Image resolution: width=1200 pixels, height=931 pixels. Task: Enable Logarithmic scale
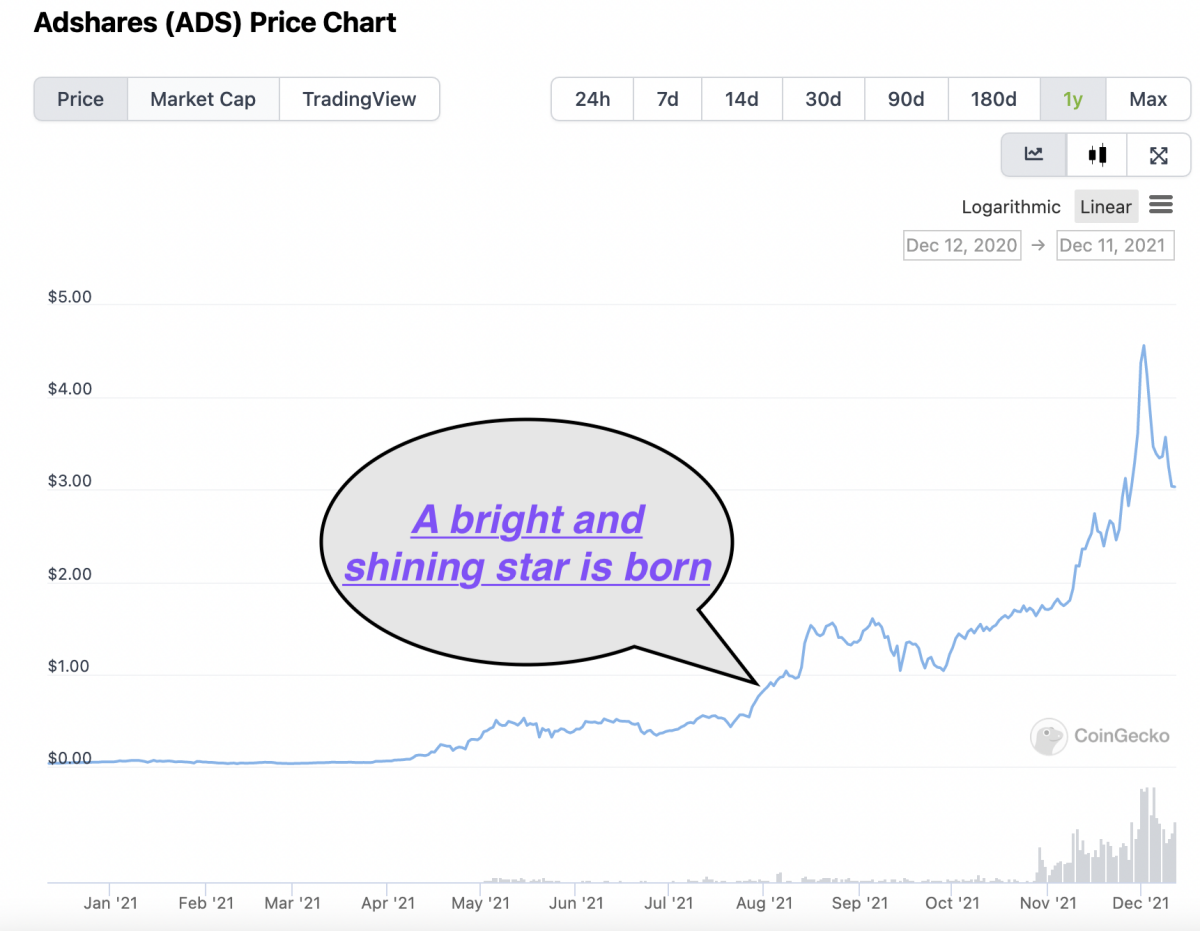[x=1011, y=207]
